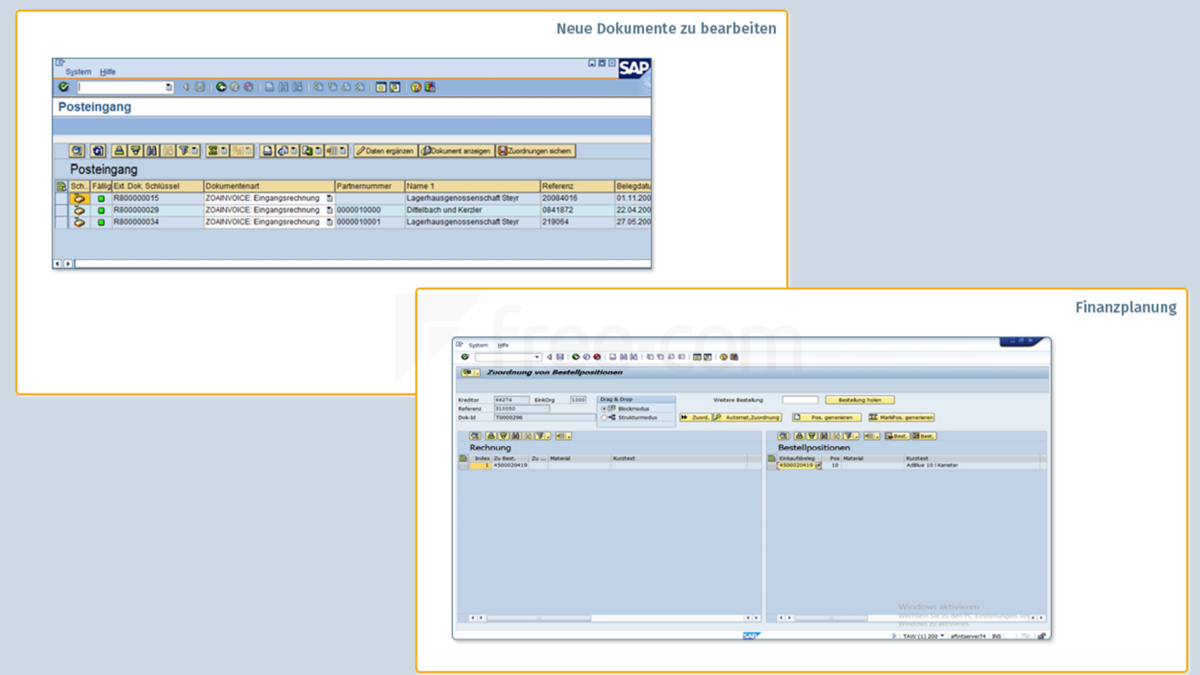Open layout selection dropdown in Posteingang list toolbar

[343, 151]
